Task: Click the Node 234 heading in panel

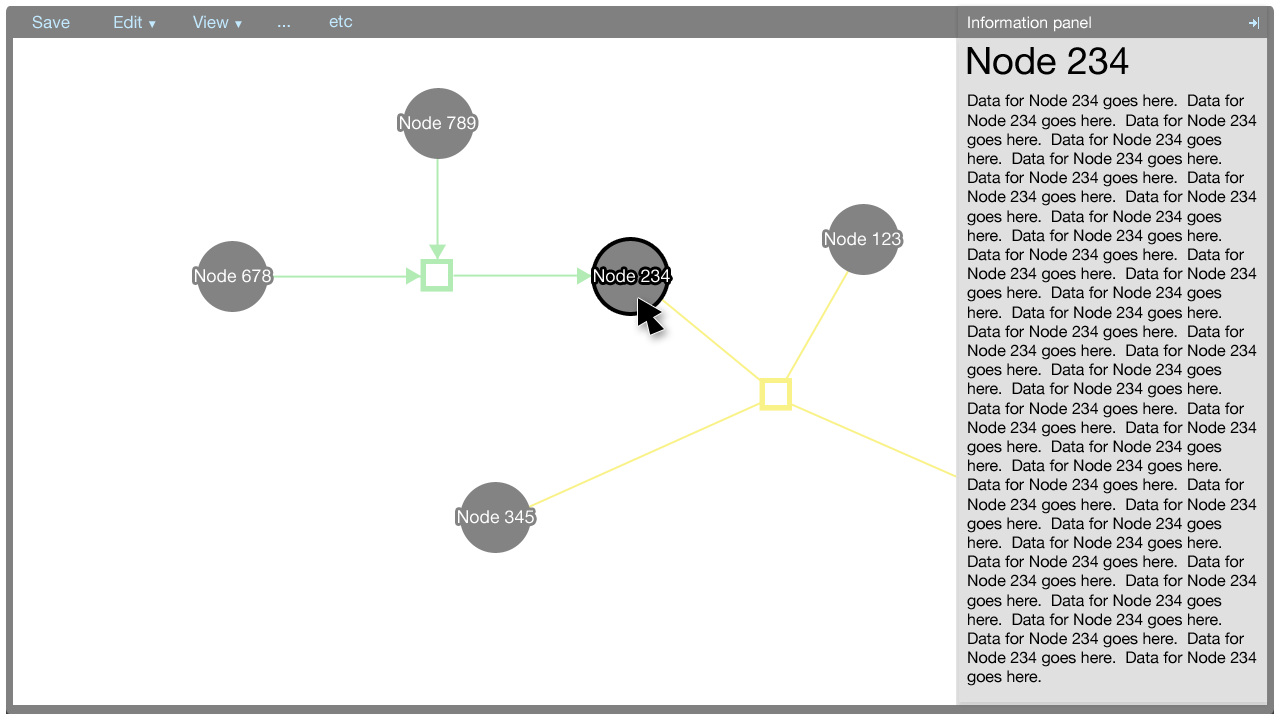Action: [x=1047, y=62]
